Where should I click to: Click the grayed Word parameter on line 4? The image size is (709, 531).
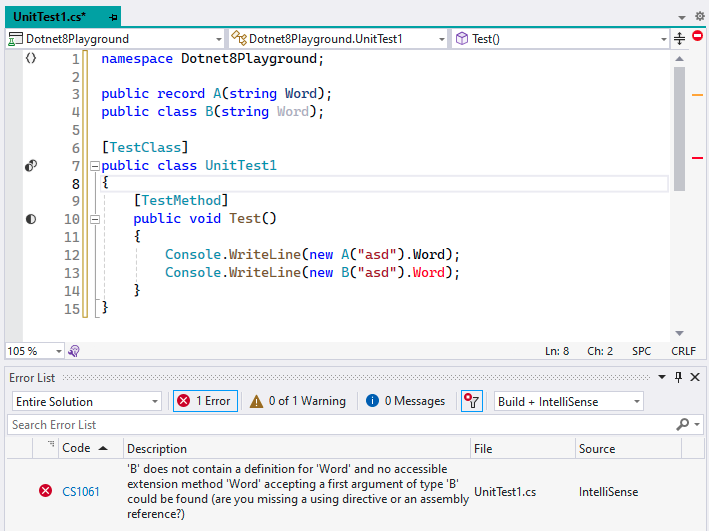293,111
